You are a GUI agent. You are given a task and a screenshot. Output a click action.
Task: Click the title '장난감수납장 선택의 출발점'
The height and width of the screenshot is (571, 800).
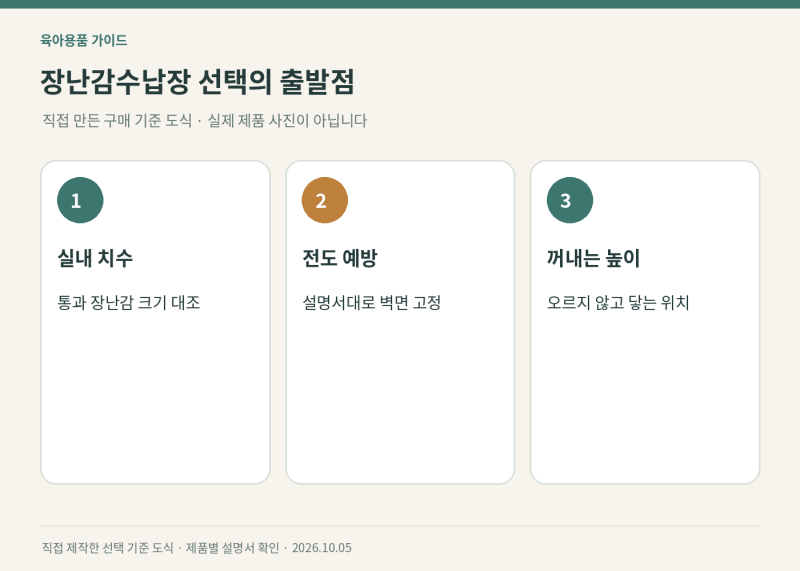click(197, 82)
